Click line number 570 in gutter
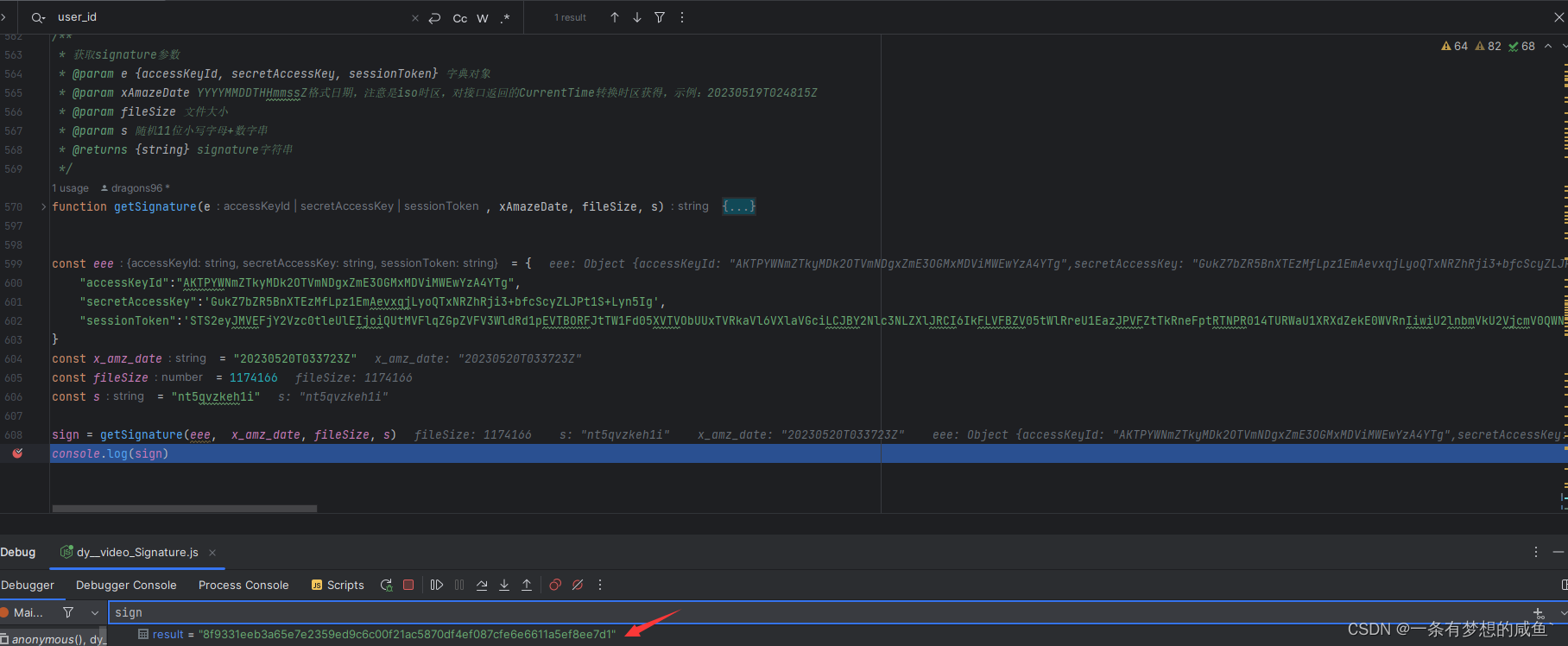Image resolution: width=1568 pixels, height=646 pixels. tap(14, 206)
